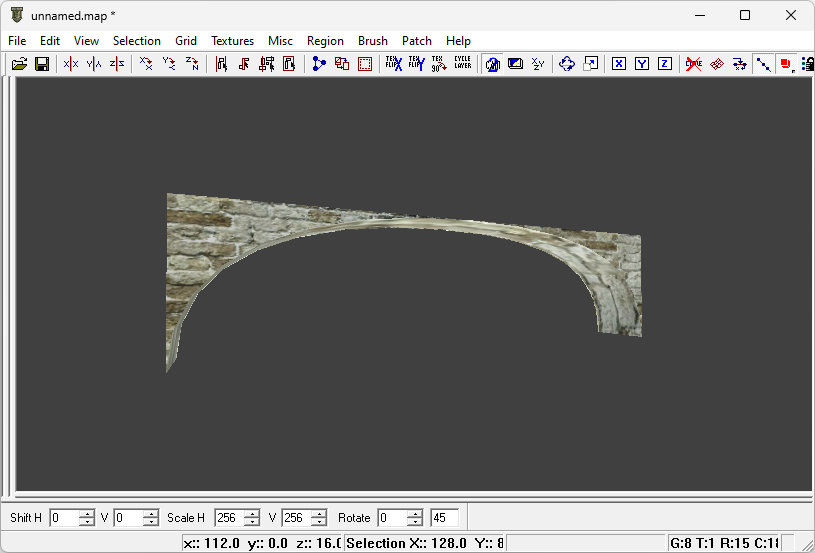The height and width of the screenshot is (553, 815).
Task: Click the red-crossed Cubic Clipping icon
Action: point(693,64)
